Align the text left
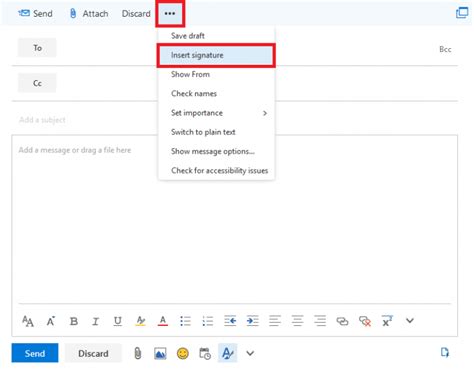The height and width of the screenshot is (374, 474). coord(275,321)
